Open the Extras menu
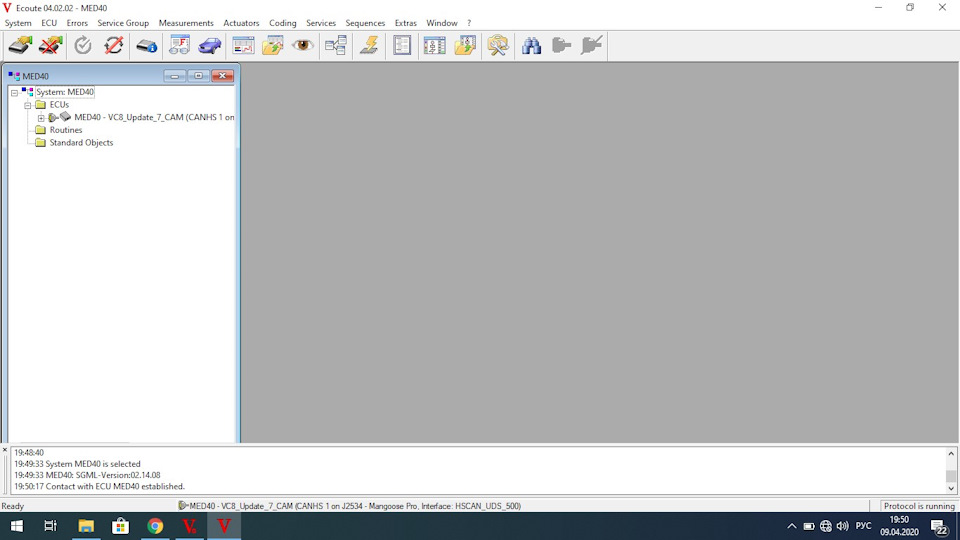Viewport: 960px width, 540px height. click(405, 23)
